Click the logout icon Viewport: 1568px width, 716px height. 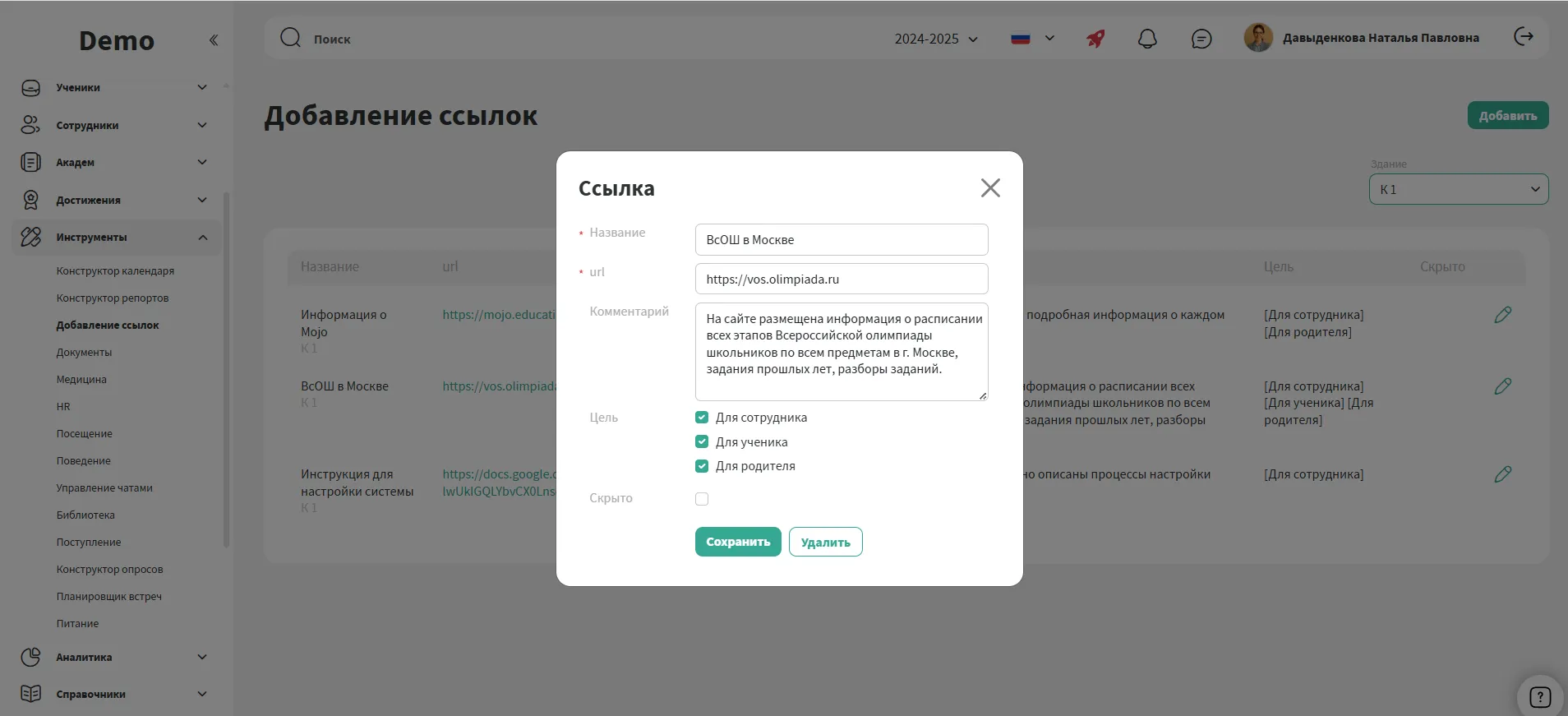click(x=1523, y=37)
